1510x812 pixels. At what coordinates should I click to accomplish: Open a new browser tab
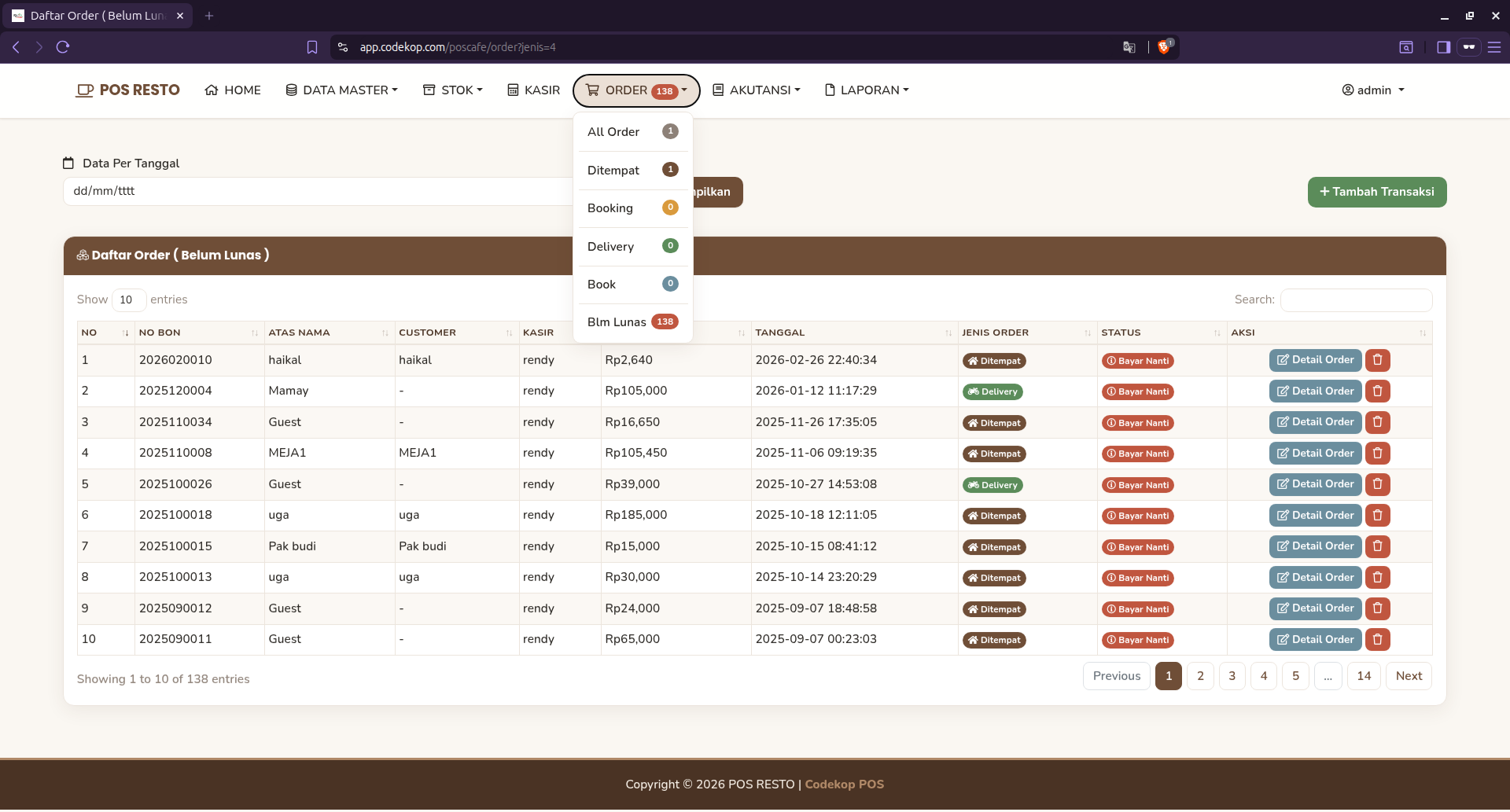(209, 16)
